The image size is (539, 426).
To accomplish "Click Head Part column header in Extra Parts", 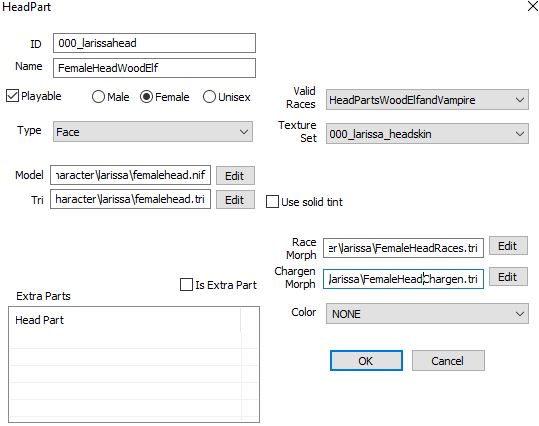I will coord(125,320).
